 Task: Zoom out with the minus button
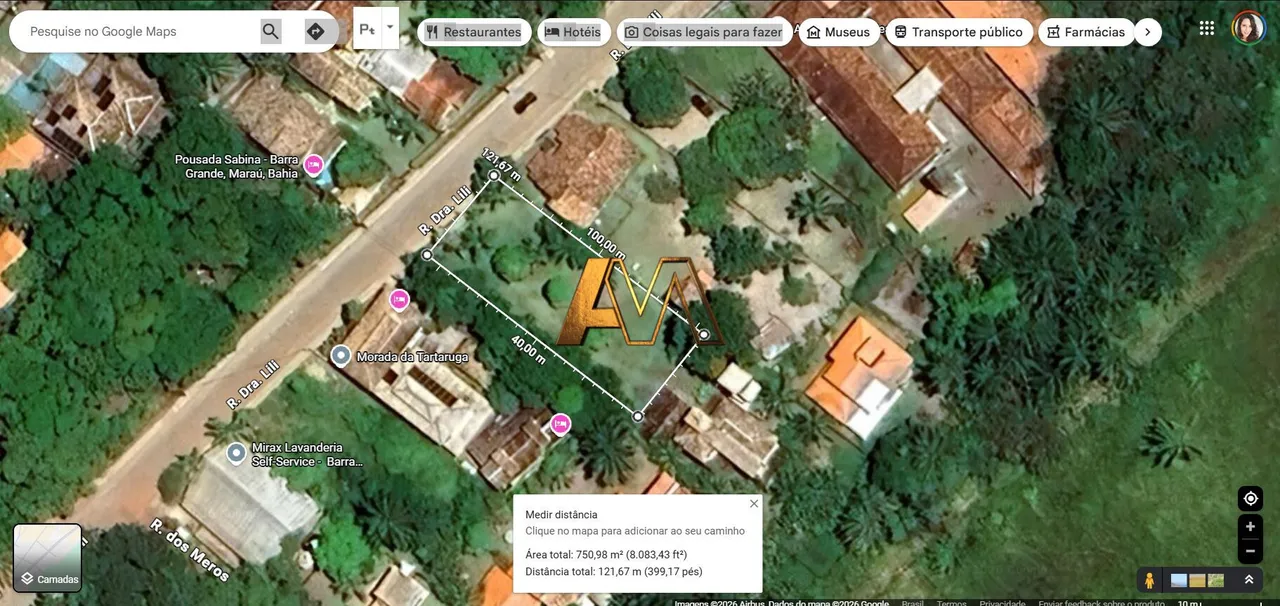(1250, 551)
